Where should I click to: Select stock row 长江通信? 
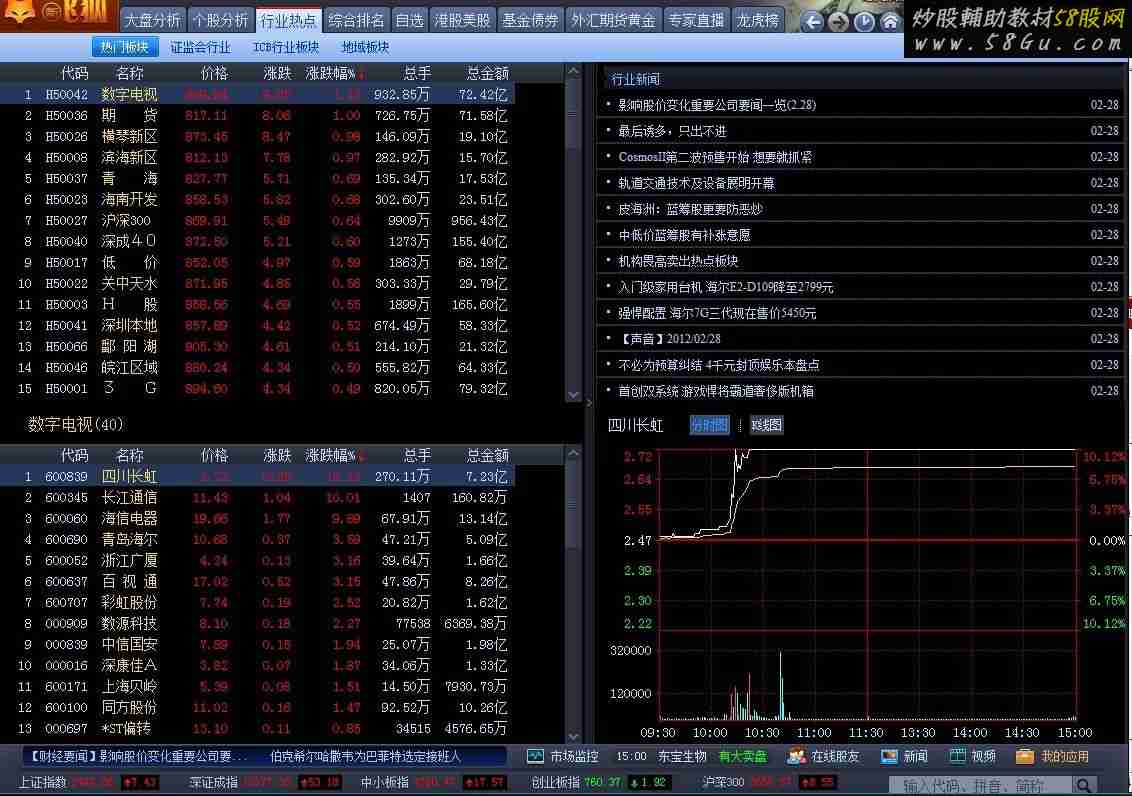[257, 497]
